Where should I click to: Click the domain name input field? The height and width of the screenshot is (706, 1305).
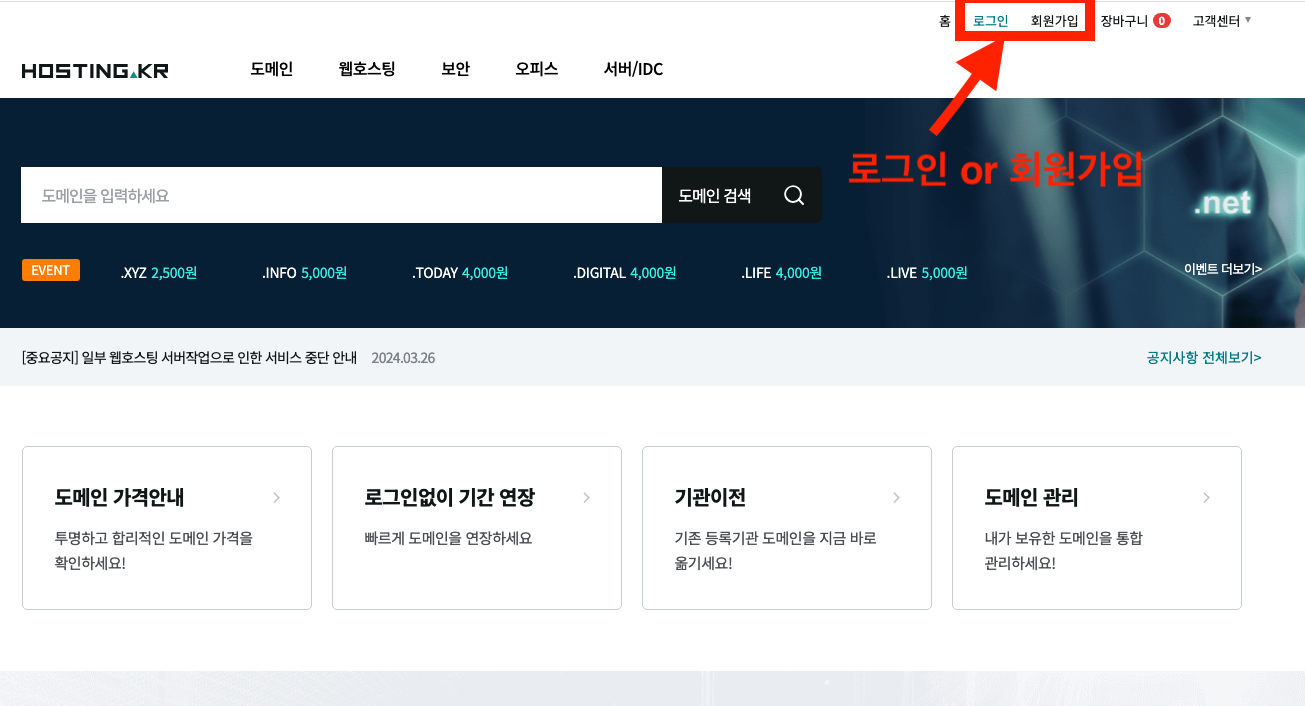[x=340, y=195]
